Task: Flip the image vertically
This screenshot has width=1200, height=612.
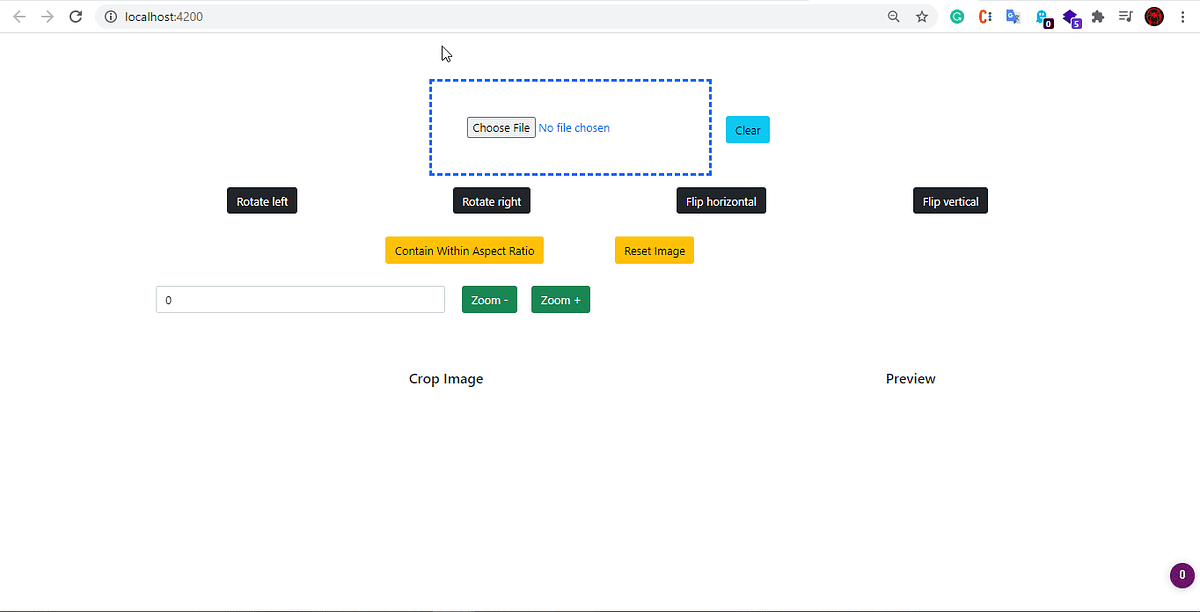Action: point(950,200)
